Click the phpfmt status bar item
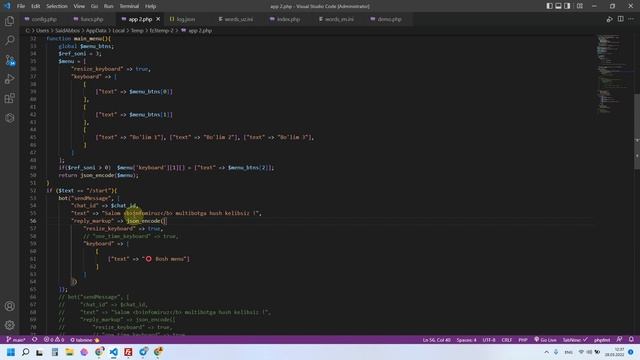 click(x=602, y=340)
